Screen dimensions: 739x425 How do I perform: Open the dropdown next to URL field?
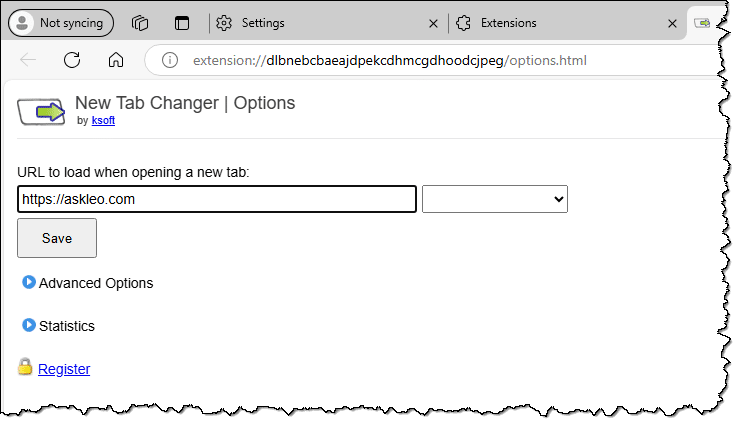[495, 199]
